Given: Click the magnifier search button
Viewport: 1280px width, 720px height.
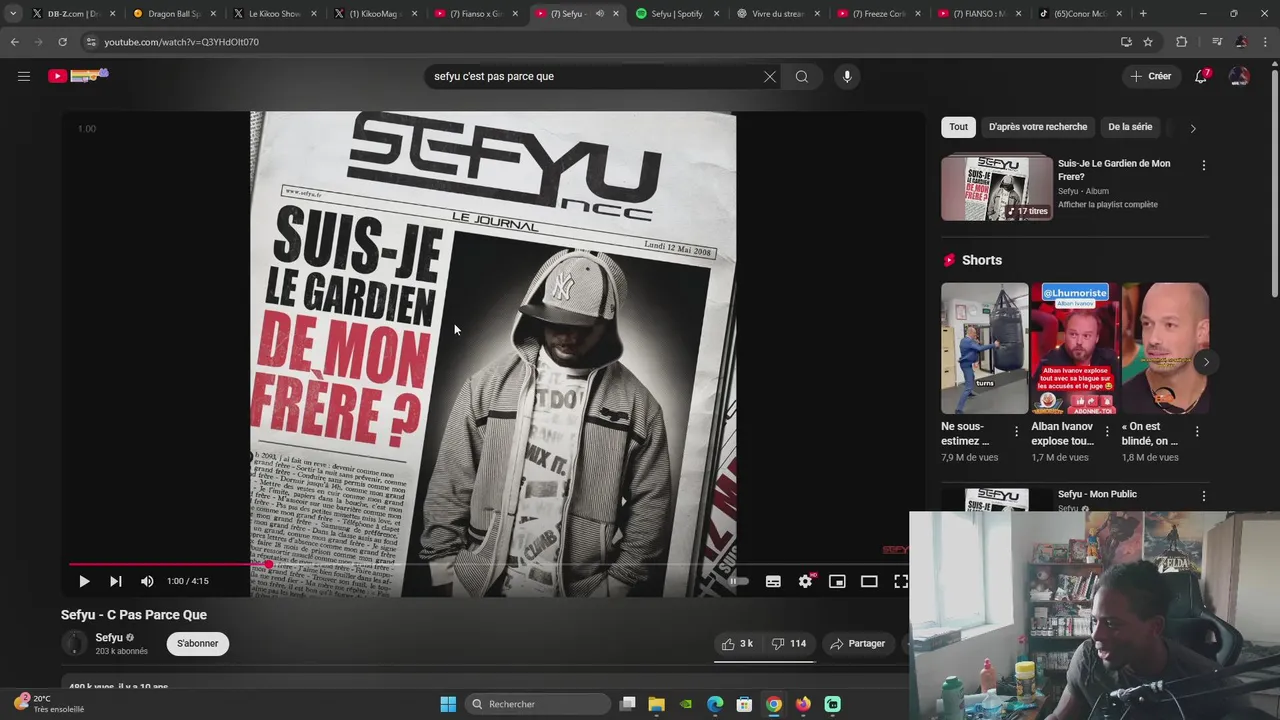Looking at the screenshot, I should pos(802,77).
